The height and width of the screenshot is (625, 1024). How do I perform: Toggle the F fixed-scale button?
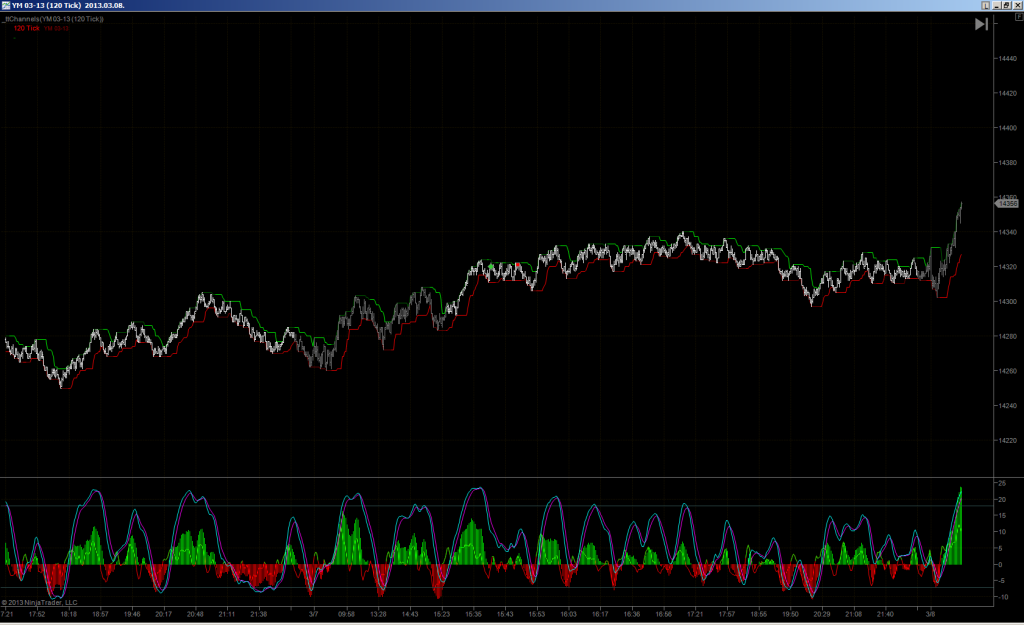[x=1017, y=16]
